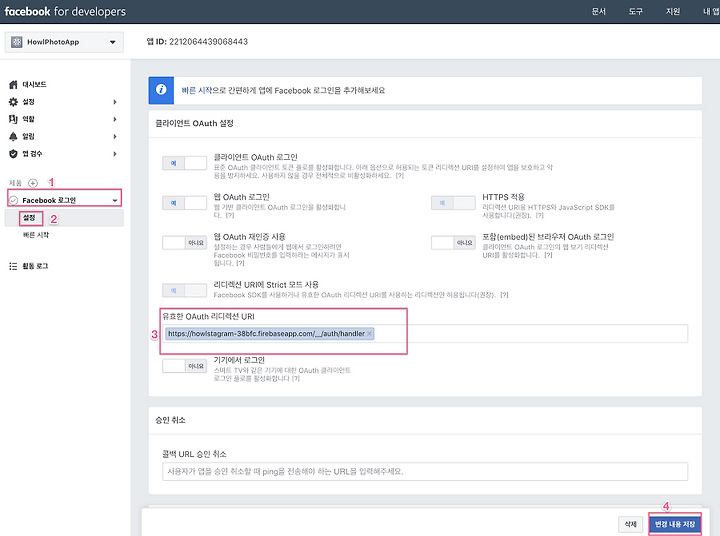Click the 삭제 (discard) button

pos(630,524)
